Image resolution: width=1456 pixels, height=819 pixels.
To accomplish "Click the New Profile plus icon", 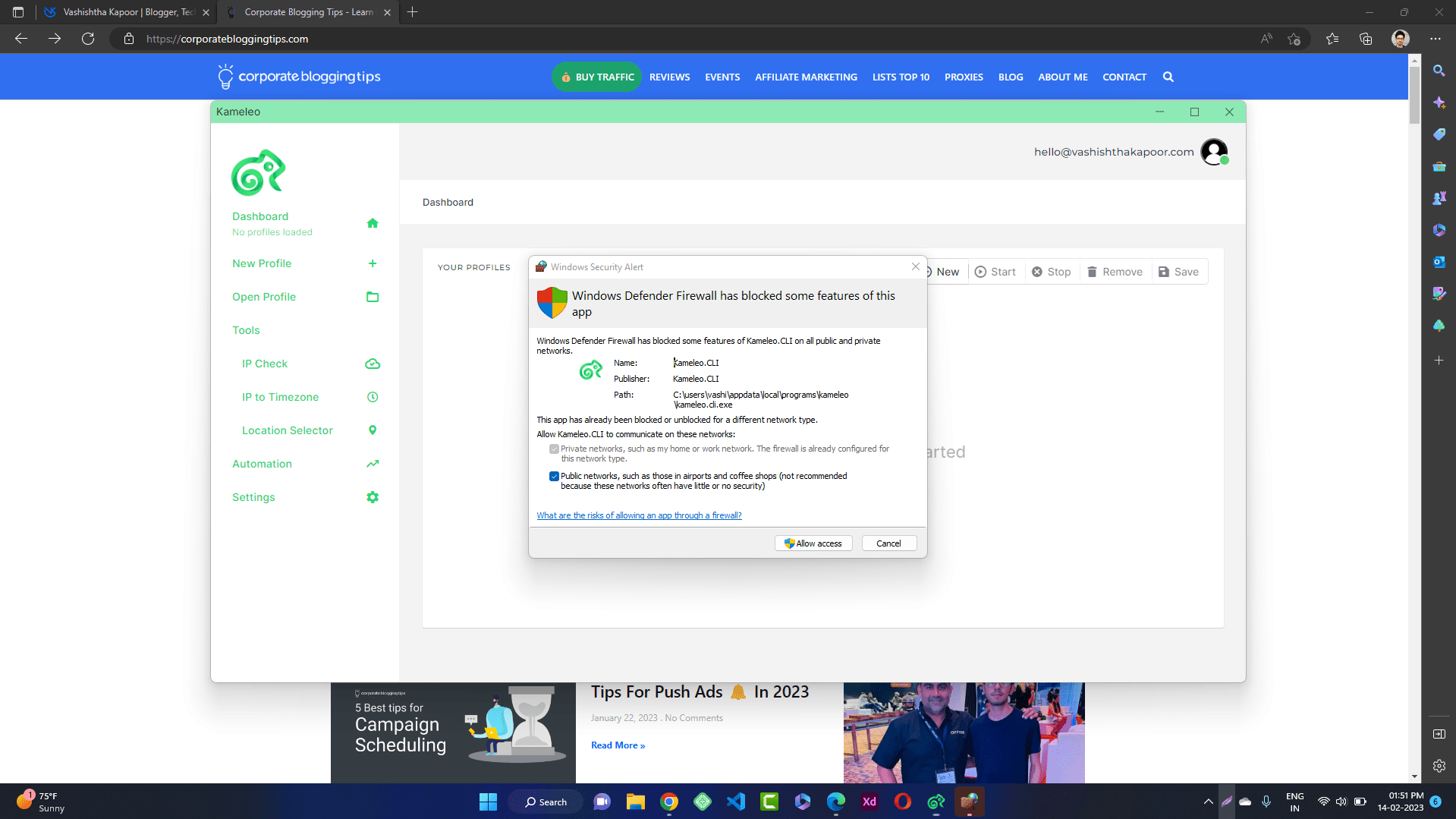I will tap(372, 263).
